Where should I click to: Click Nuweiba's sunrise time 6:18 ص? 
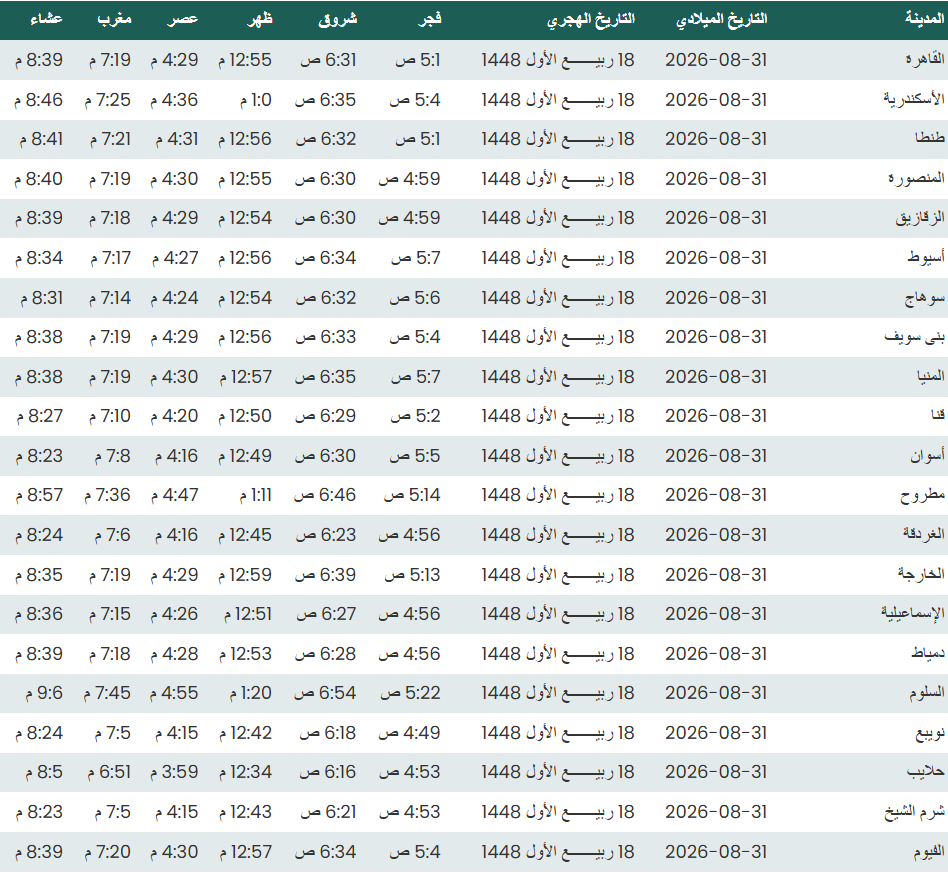click(x=328, y=733)
